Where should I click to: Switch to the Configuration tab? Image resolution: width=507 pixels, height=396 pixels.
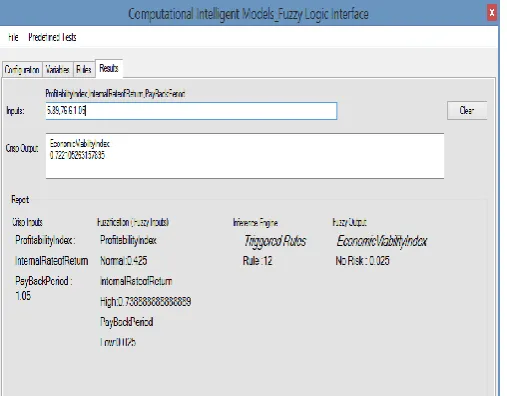click(22, 69)
